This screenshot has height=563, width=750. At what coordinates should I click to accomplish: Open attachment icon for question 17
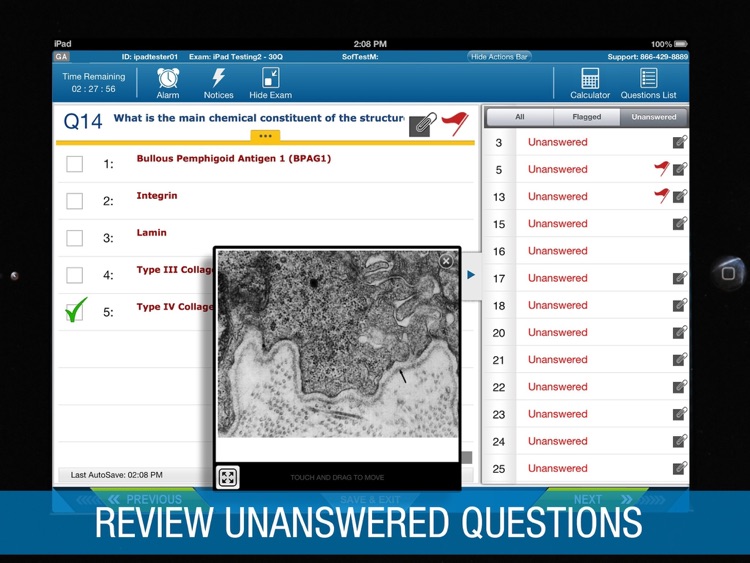click(x=680, y=278)
